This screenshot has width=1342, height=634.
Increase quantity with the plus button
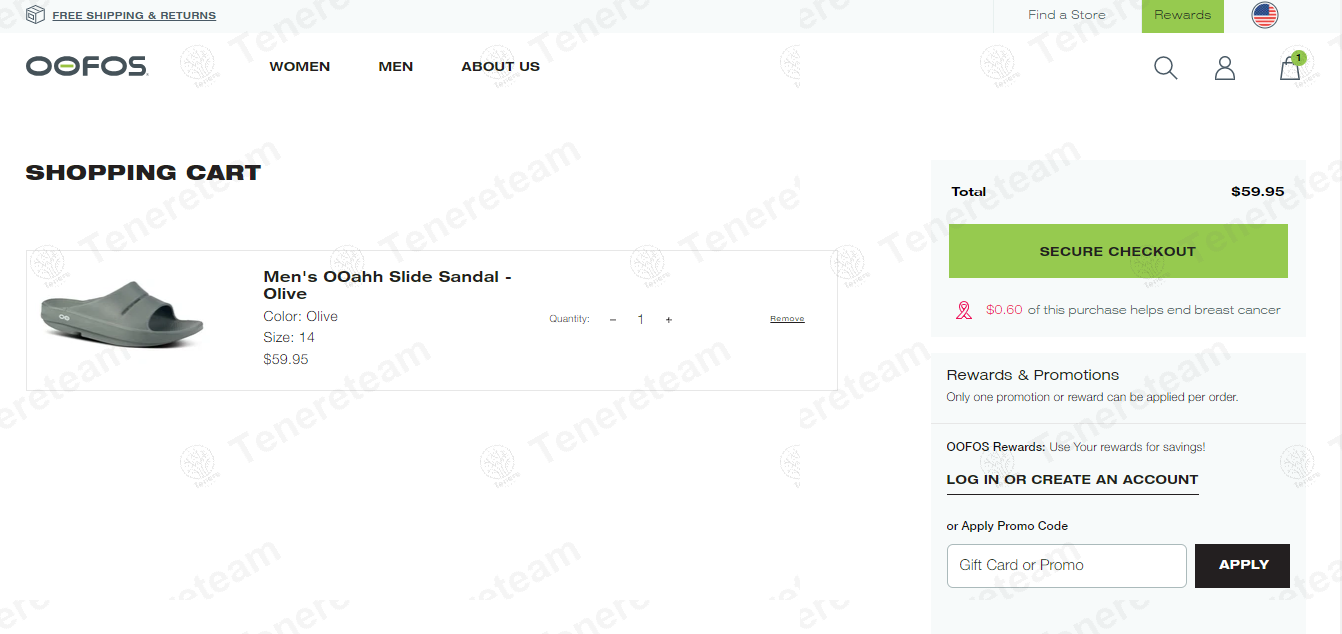(669, 320)
